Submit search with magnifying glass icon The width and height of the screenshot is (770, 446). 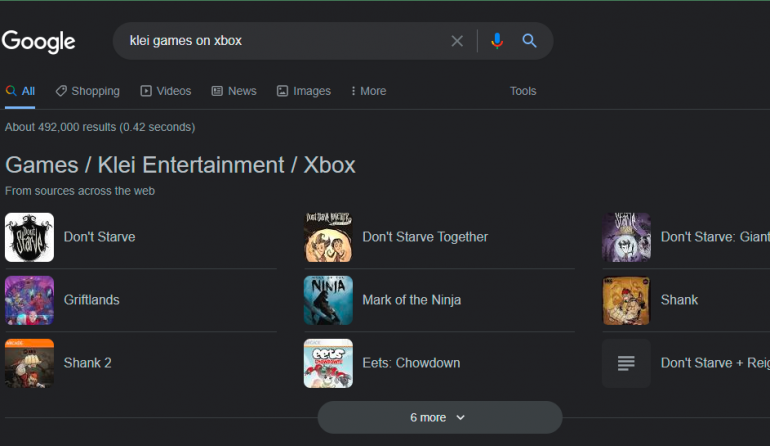click(x=529, y=41)
